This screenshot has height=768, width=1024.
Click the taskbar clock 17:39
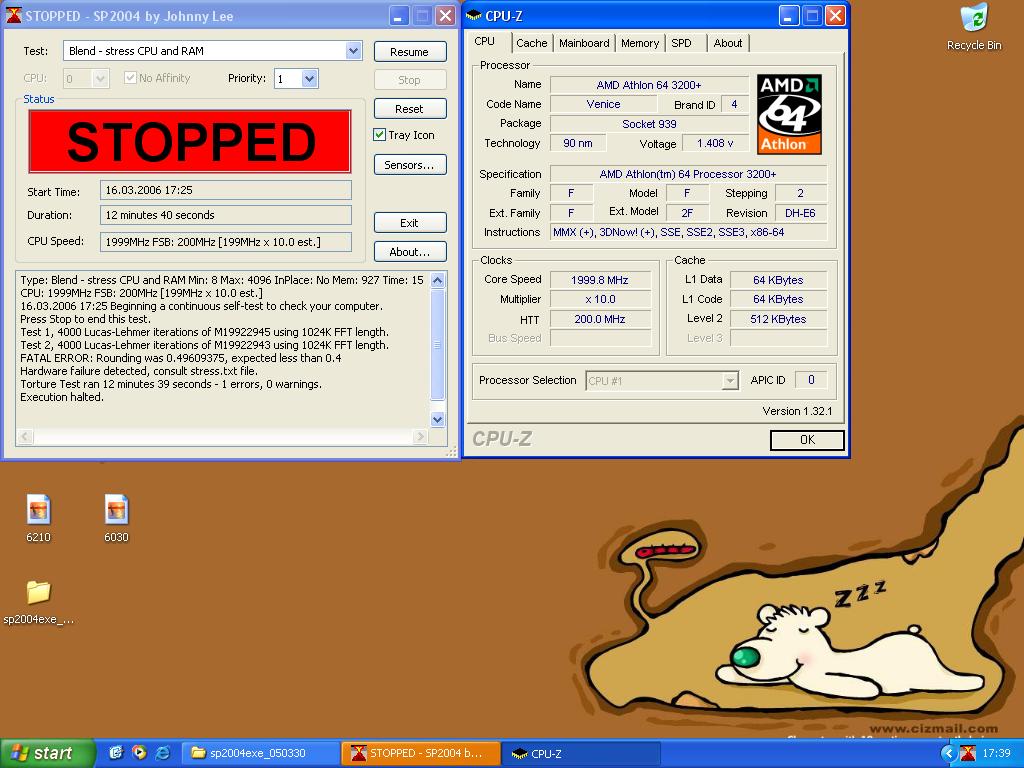click(997, 753)
